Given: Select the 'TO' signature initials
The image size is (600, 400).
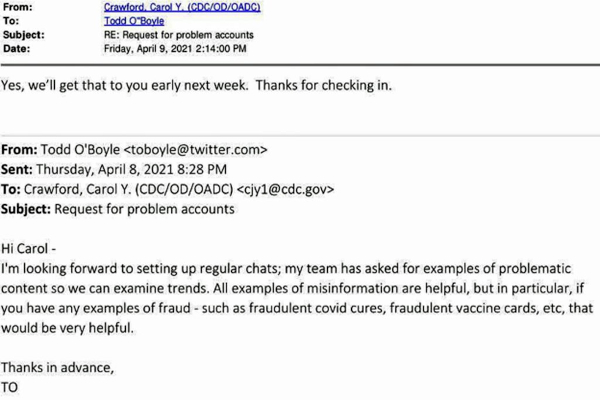Looking at the screenshot, I should pos(10,387).
